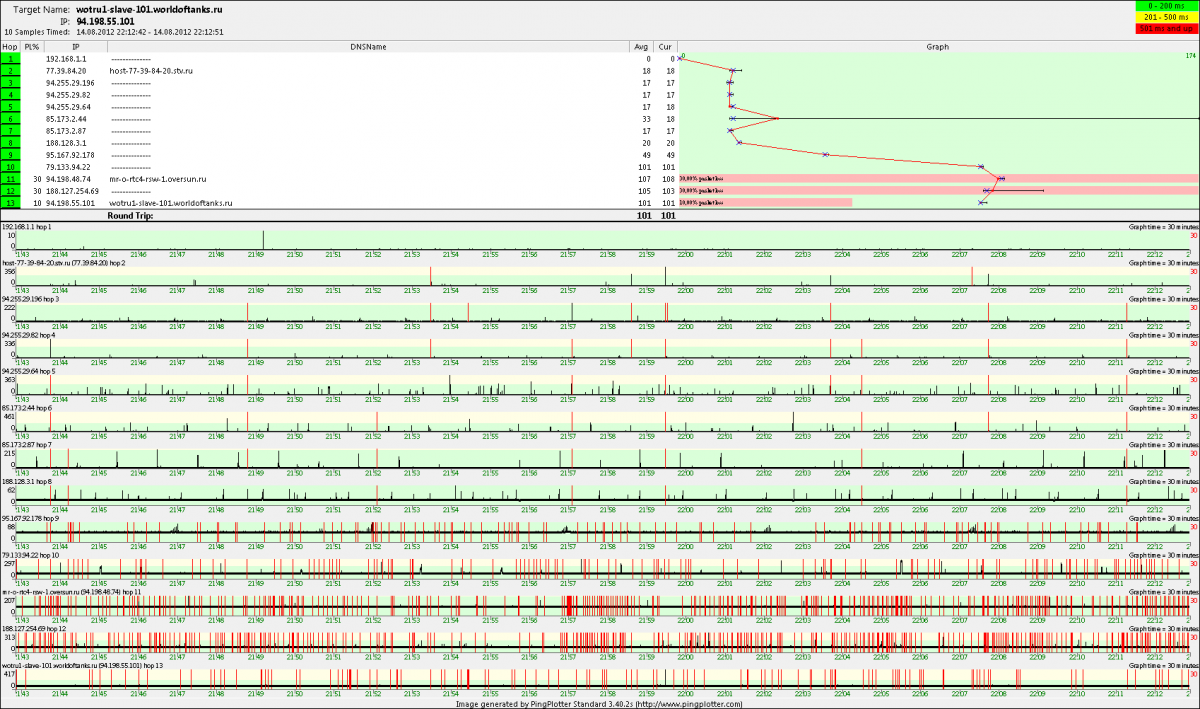Click the hop 2 latency marker in graph

pos(733,71)
